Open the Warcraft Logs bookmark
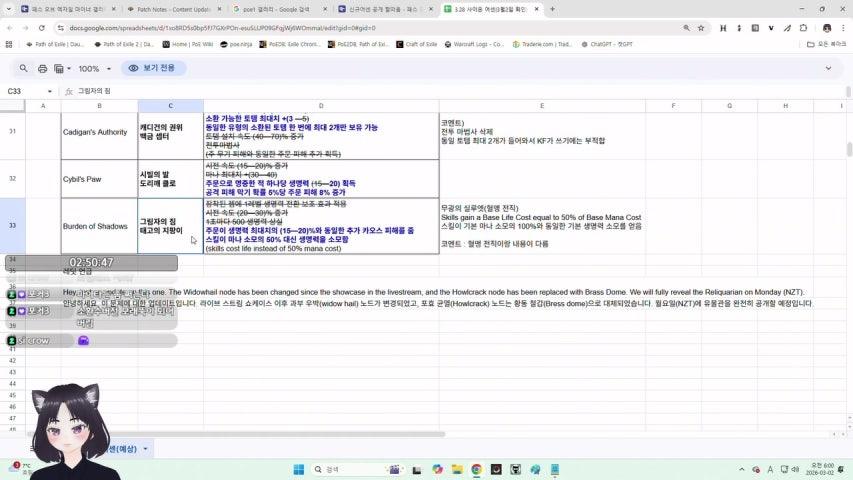The height and width of the screenshot is (480, 853). click(x=474, y=45)
